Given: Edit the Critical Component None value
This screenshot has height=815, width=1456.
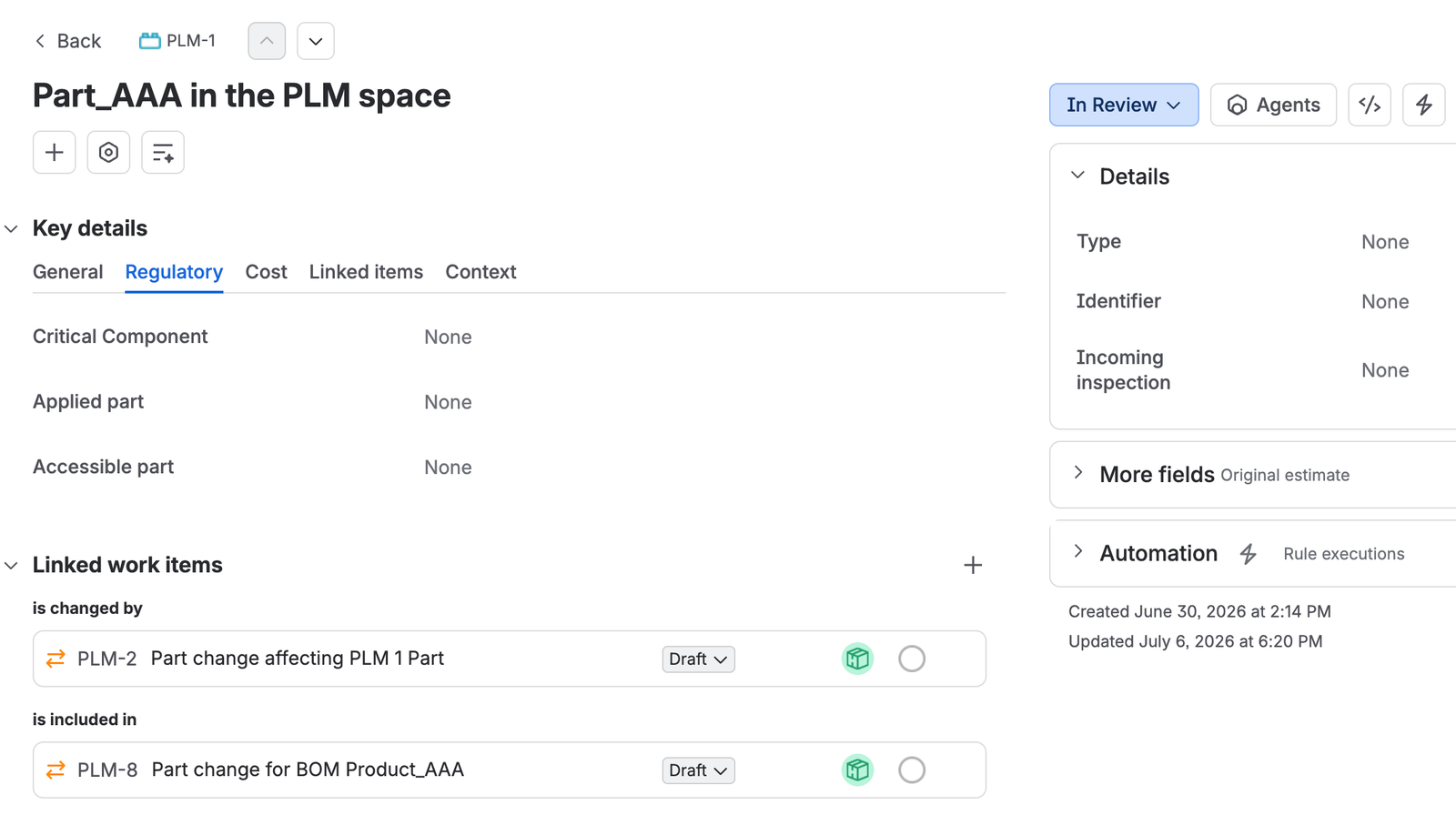Looking at the screenshot, I should point(448,337).
